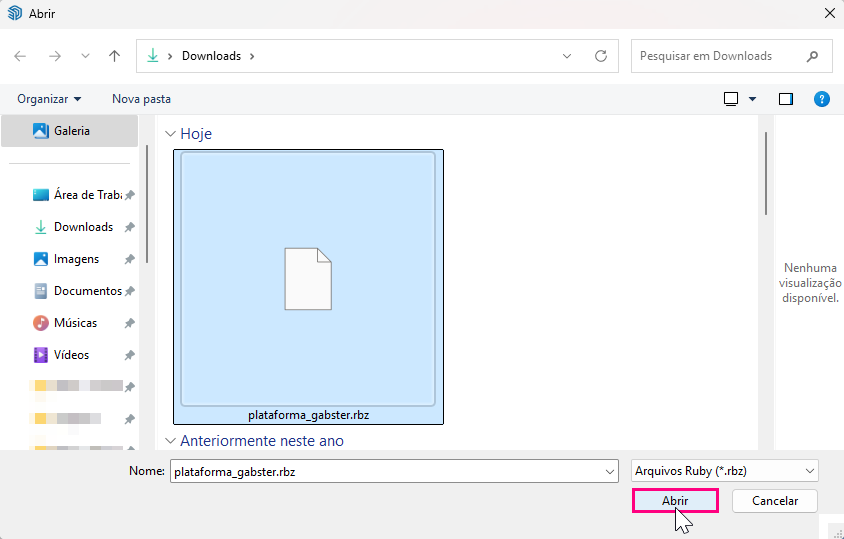Collapse the Hoje group
Screen dimensions: 844x539
170,134
